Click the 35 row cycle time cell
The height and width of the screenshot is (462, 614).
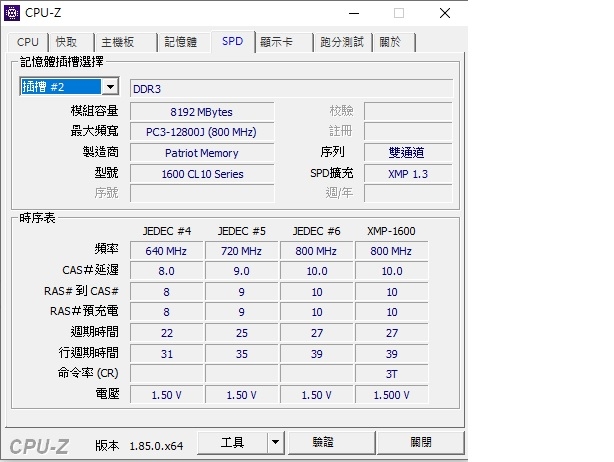point(242,354)
